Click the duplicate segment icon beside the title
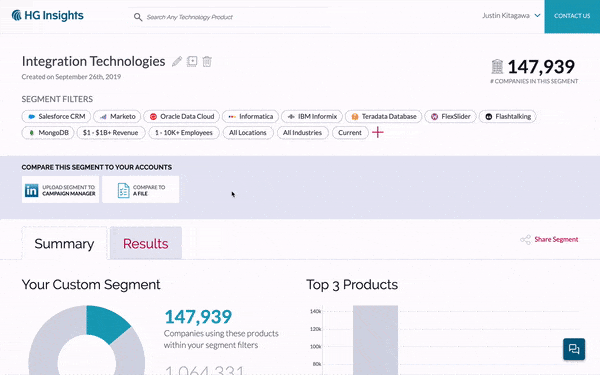 192,61
